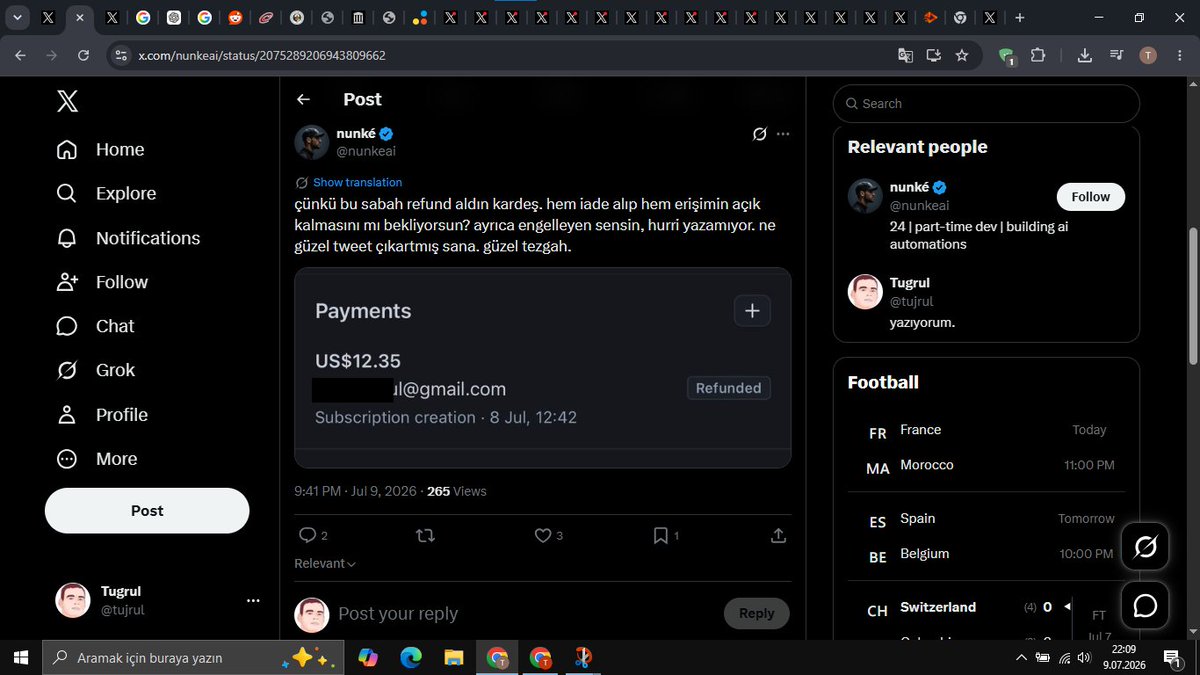Screen dimensions: 1200x675
Task: Like the post with heart icon
Action: 543,535
